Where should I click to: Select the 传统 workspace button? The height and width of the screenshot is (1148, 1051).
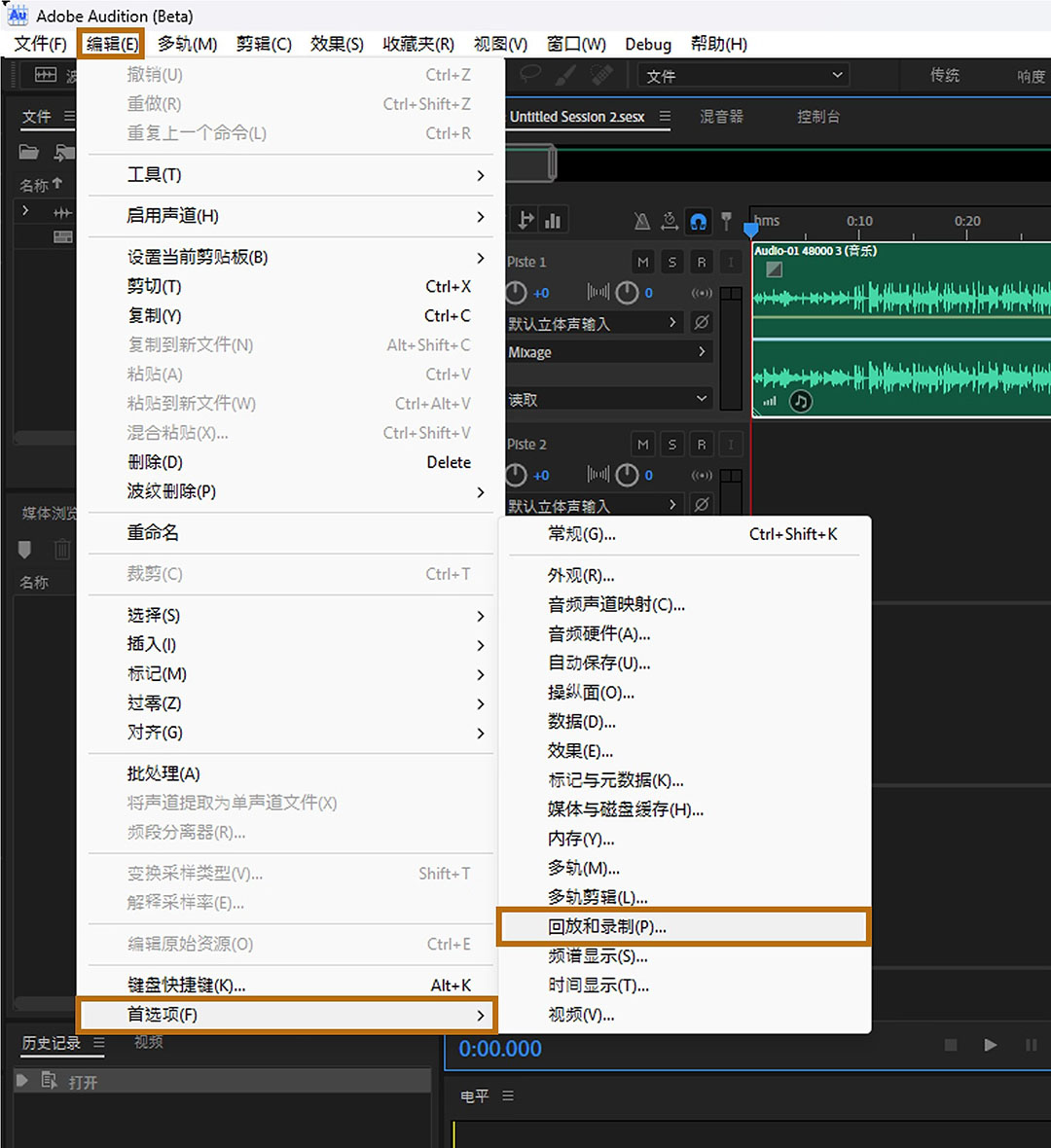[945, 75]
